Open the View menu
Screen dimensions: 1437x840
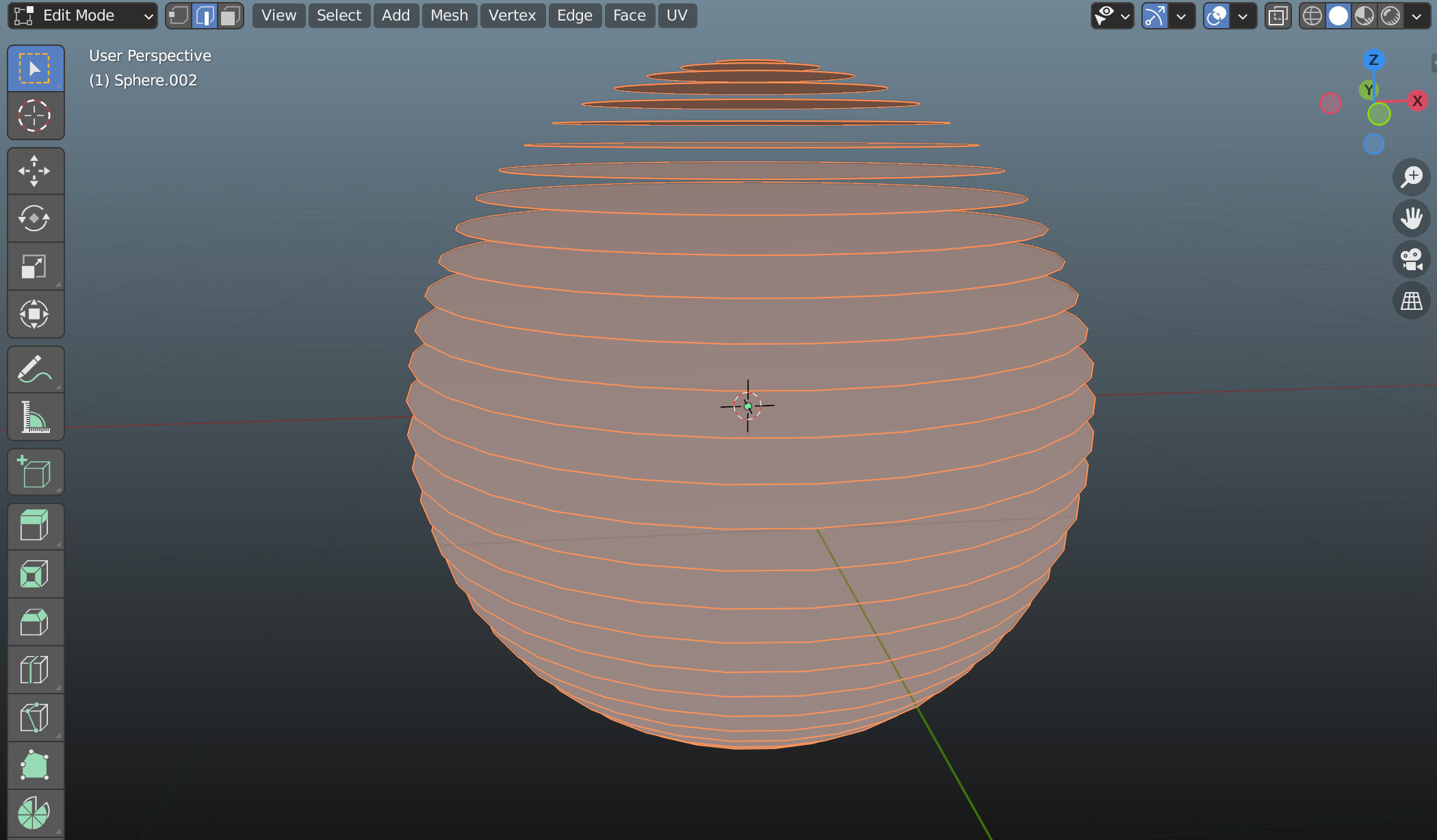279,16
